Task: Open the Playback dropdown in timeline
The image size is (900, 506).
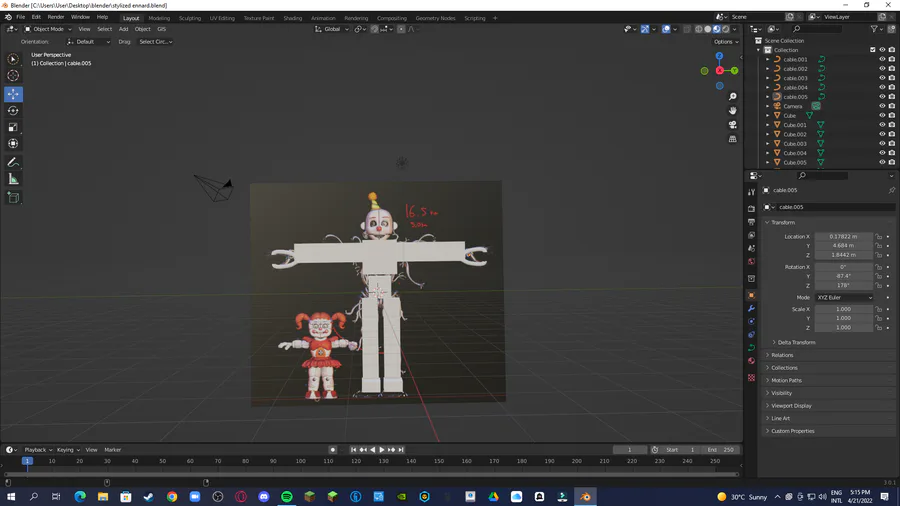Action: click(x=37, y=450)
